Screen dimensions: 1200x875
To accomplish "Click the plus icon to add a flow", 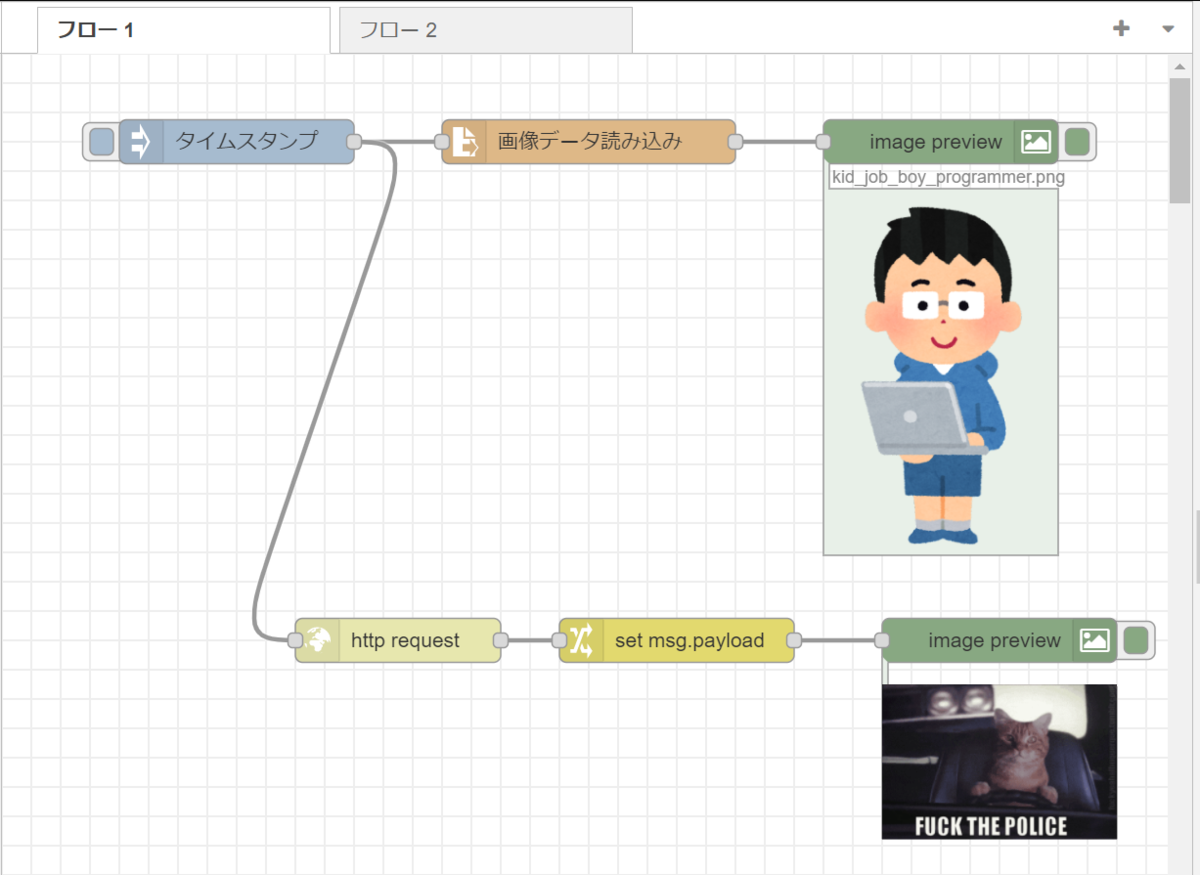I will pyautogui.click(x=1121, y=29).
